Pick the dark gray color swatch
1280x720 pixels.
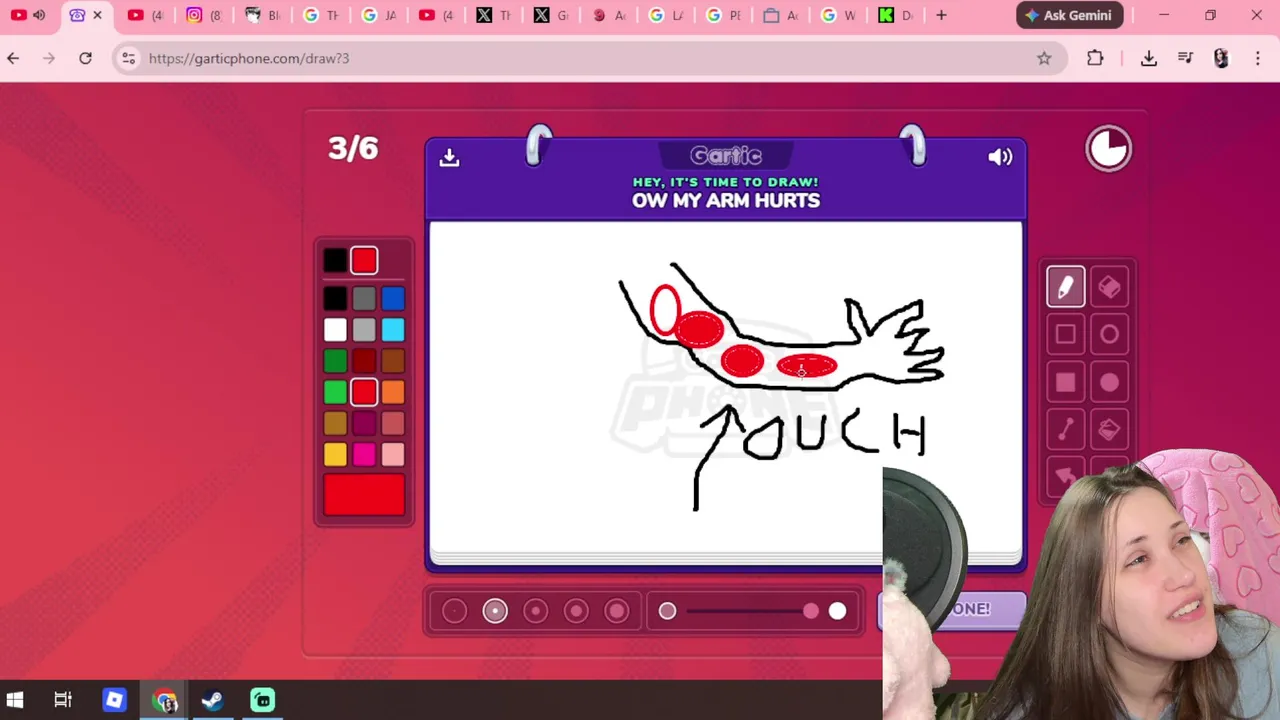tap(364, 298)
